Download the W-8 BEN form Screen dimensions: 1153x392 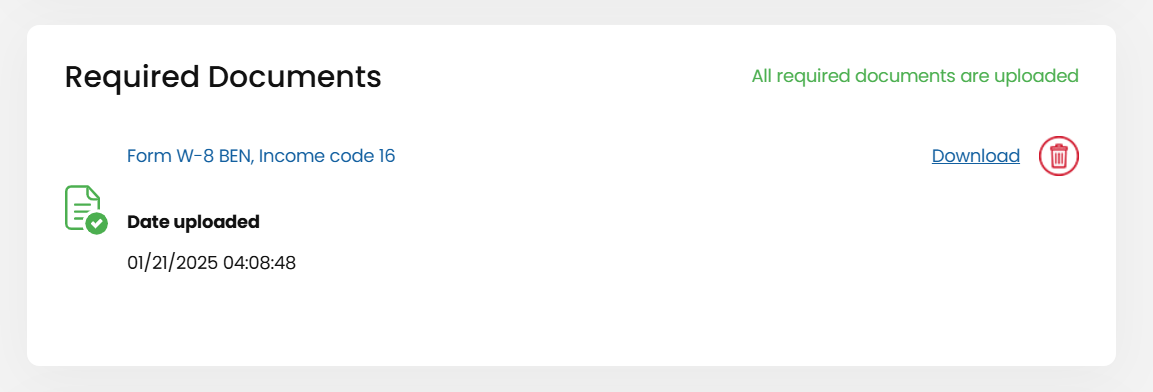tap(975, 156)
